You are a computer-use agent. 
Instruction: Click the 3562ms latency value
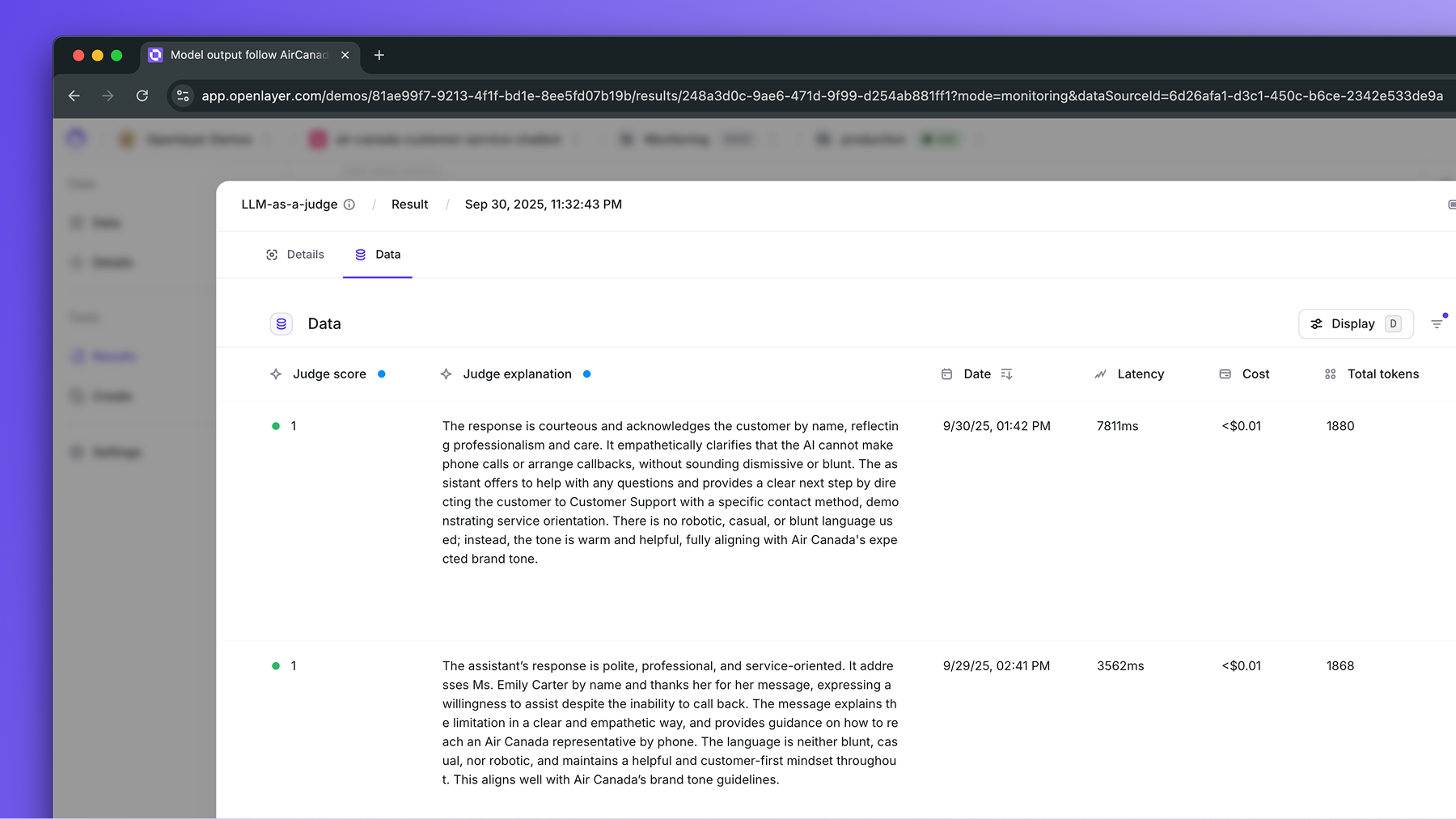pos(1120,666)
